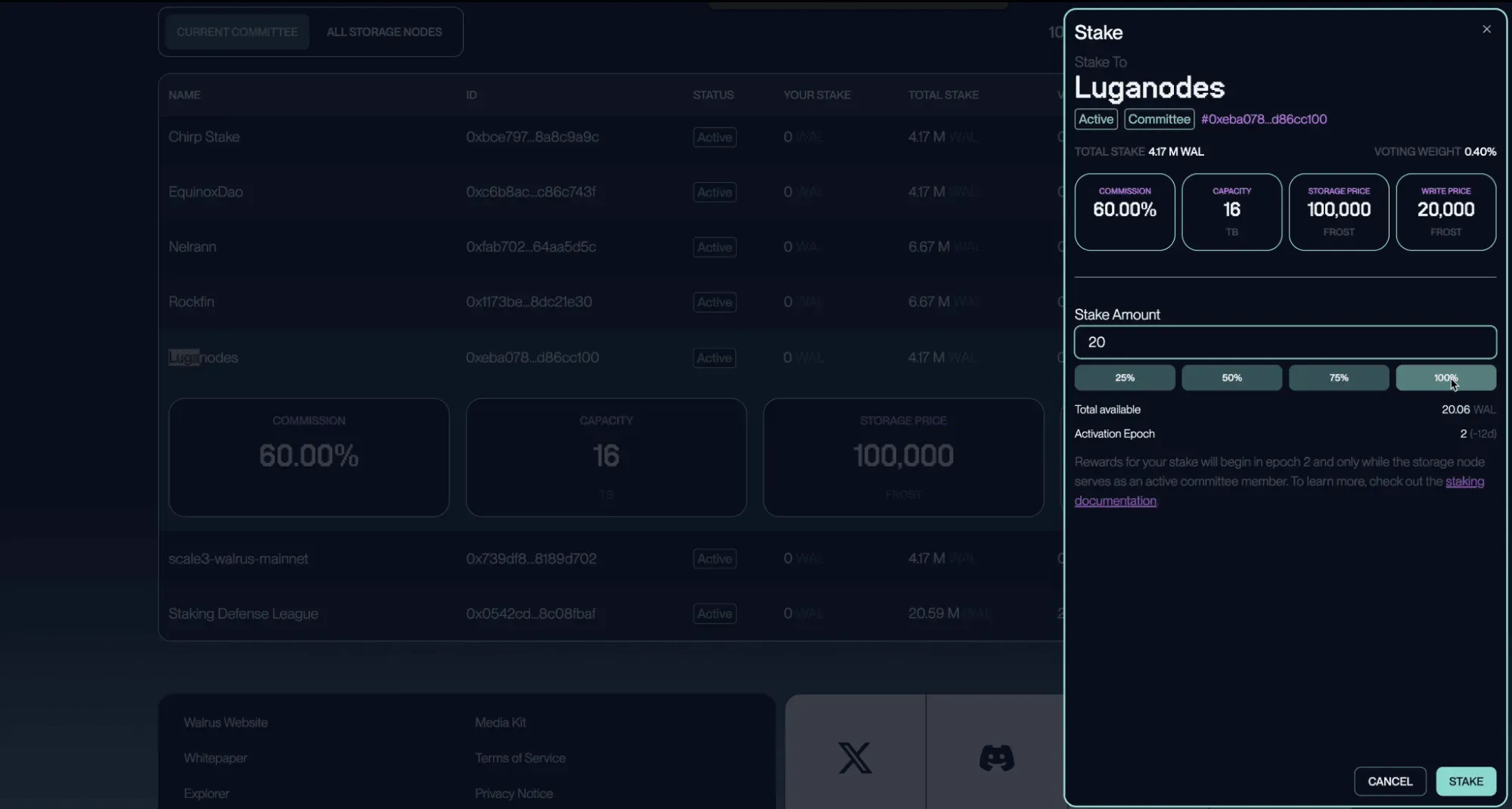Click the Capacity card under the Luganodes row

pos(606,457)
